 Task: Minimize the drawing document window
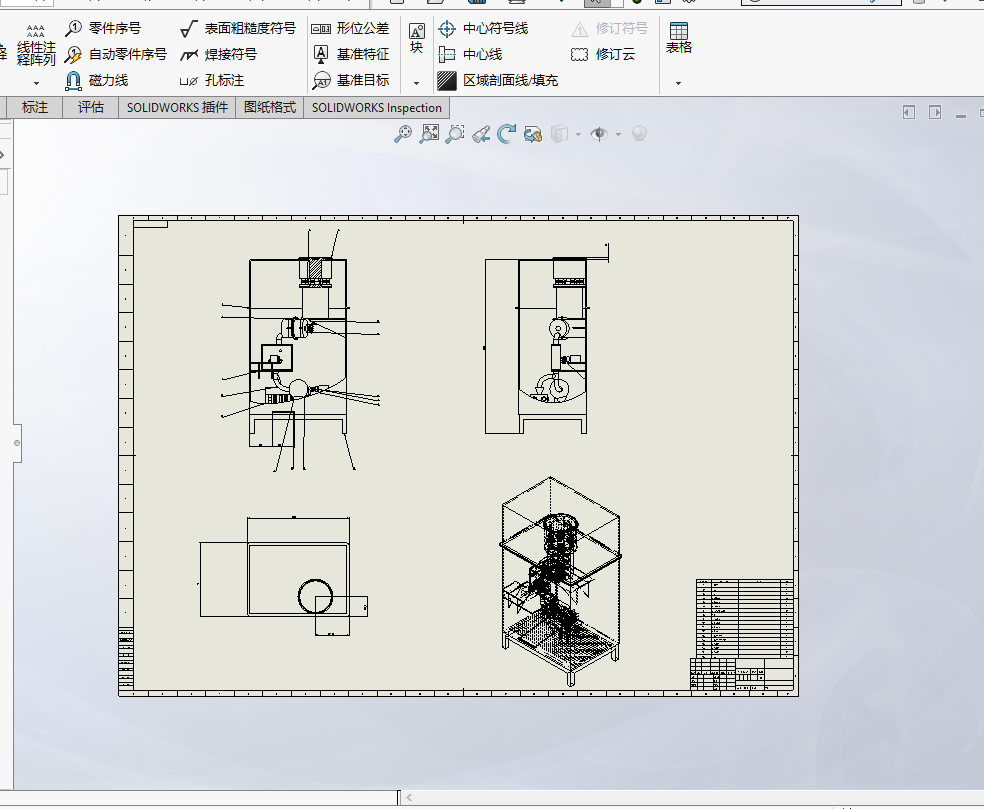point(961,115)
